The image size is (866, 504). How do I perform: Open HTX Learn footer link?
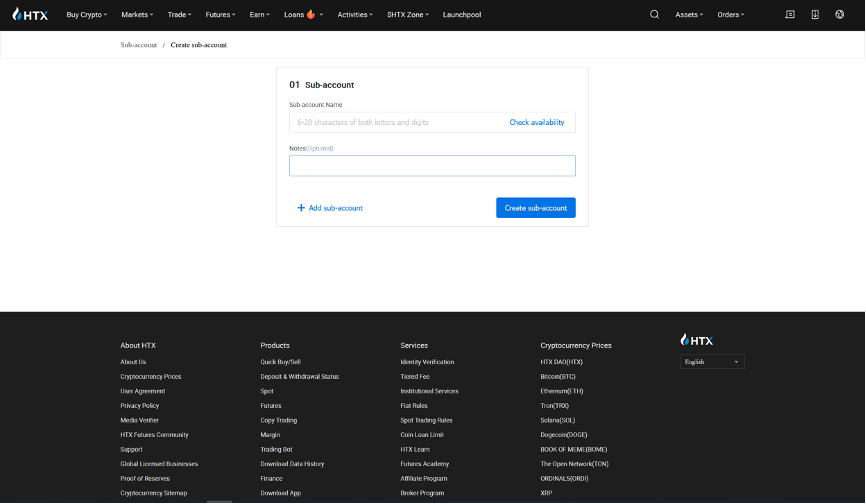tap(415, 449)
